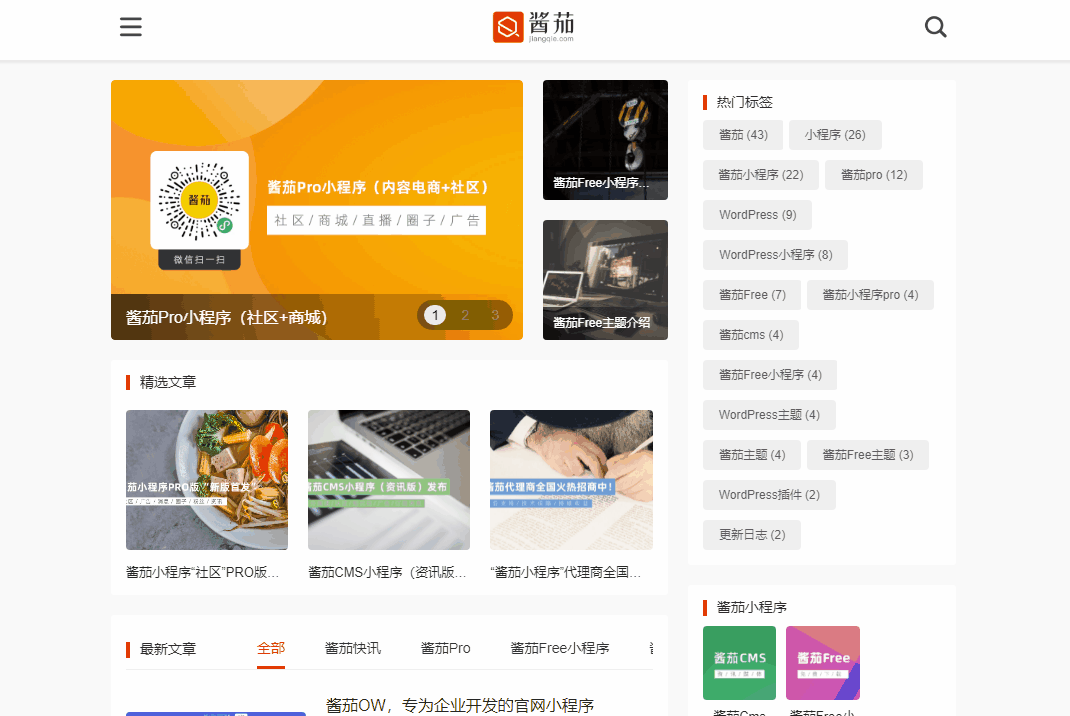1070x716 pixels.
Task: Open the 酱茄Free小程序 tab
Action: (x=560, y=648)
